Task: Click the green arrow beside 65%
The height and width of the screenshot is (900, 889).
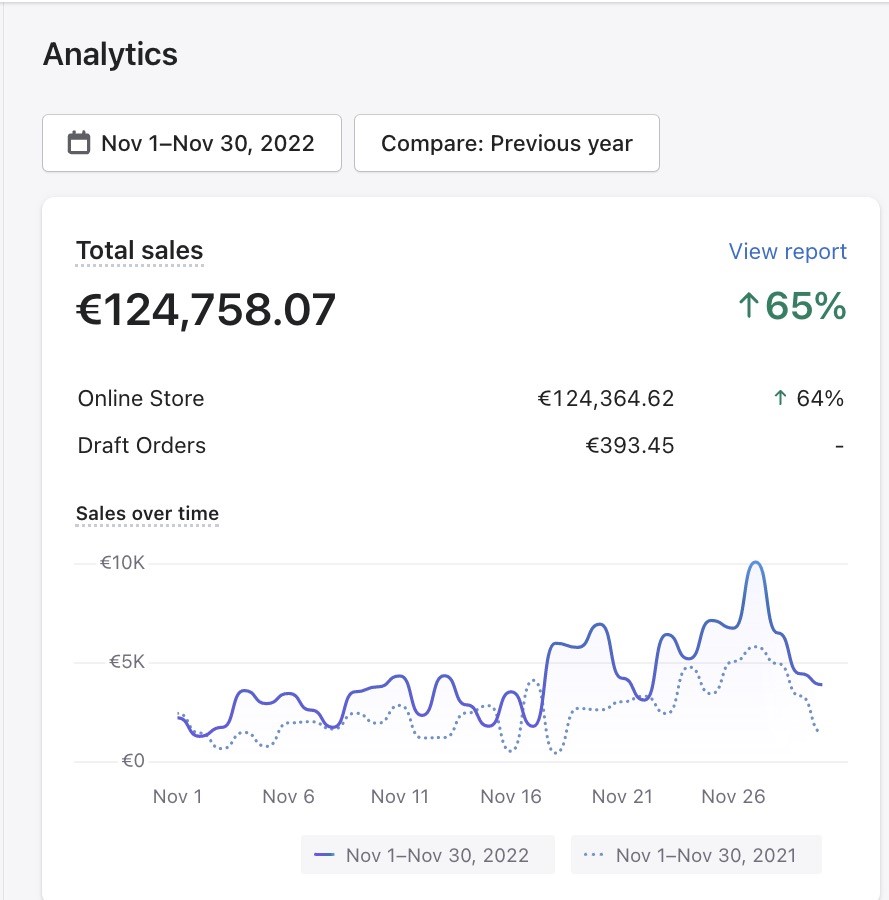Action: pos(748,306)
